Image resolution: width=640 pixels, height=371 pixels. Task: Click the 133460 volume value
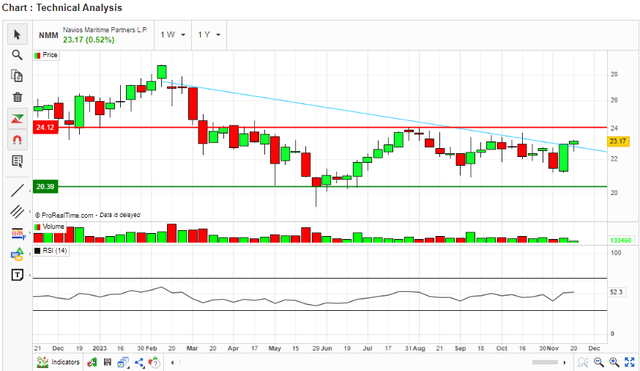point(621,240)
